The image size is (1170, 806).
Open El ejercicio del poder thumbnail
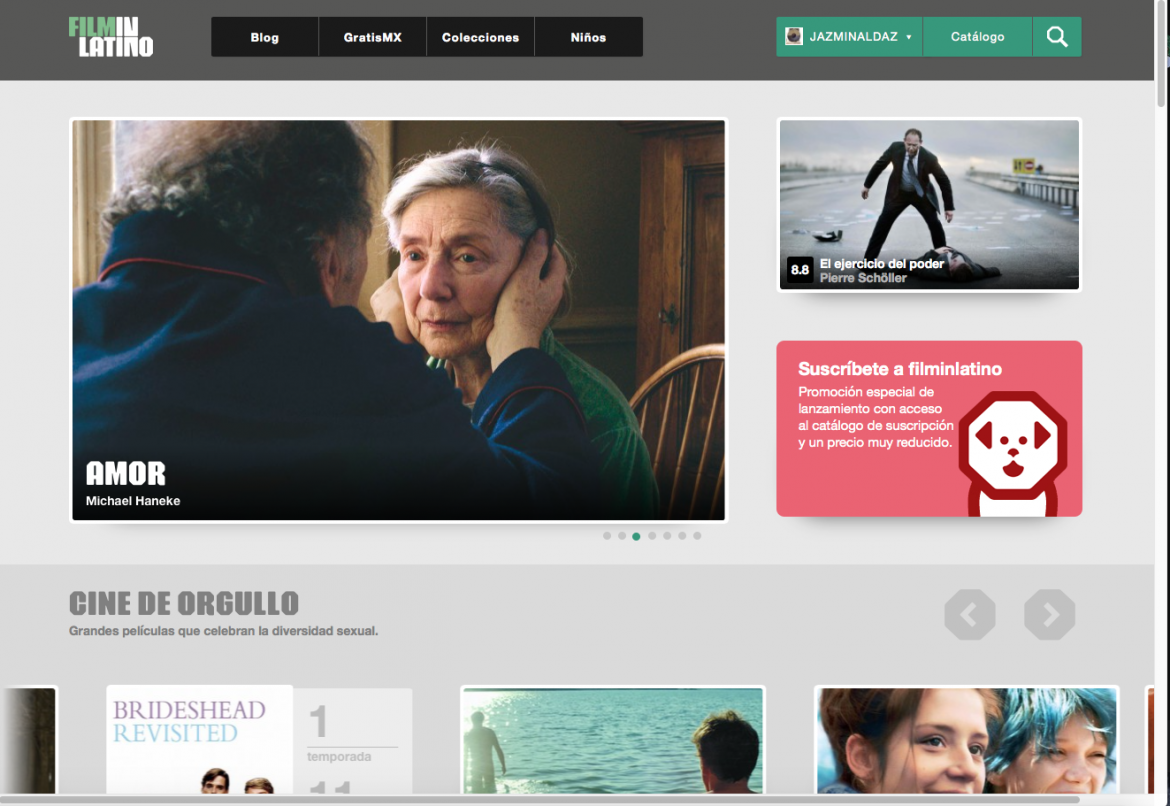pos(929,204)
